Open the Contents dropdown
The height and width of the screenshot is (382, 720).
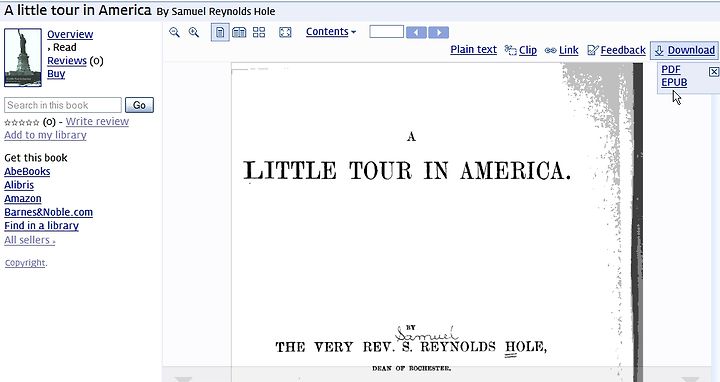point(331,32)
